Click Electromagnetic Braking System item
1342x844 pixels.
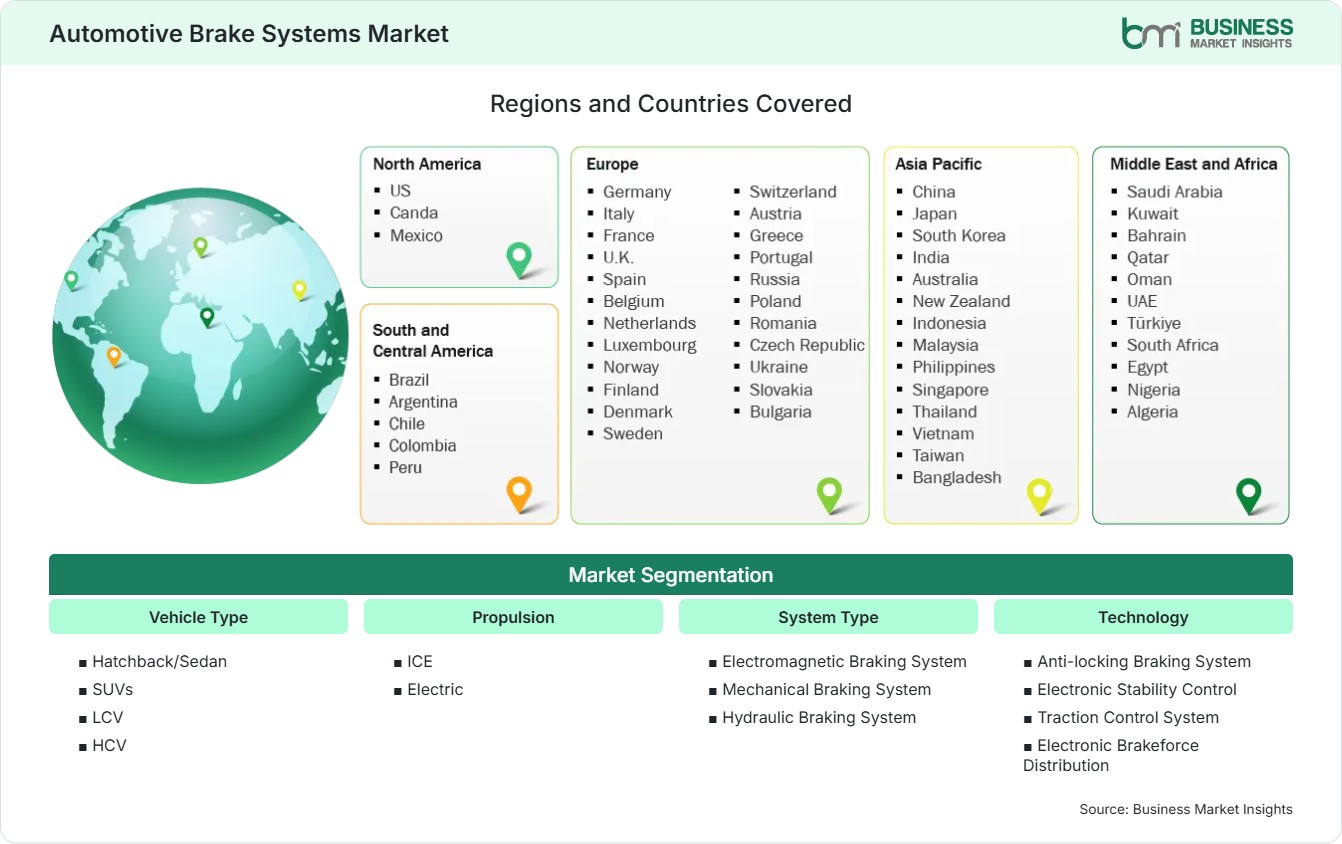(844, 661)
